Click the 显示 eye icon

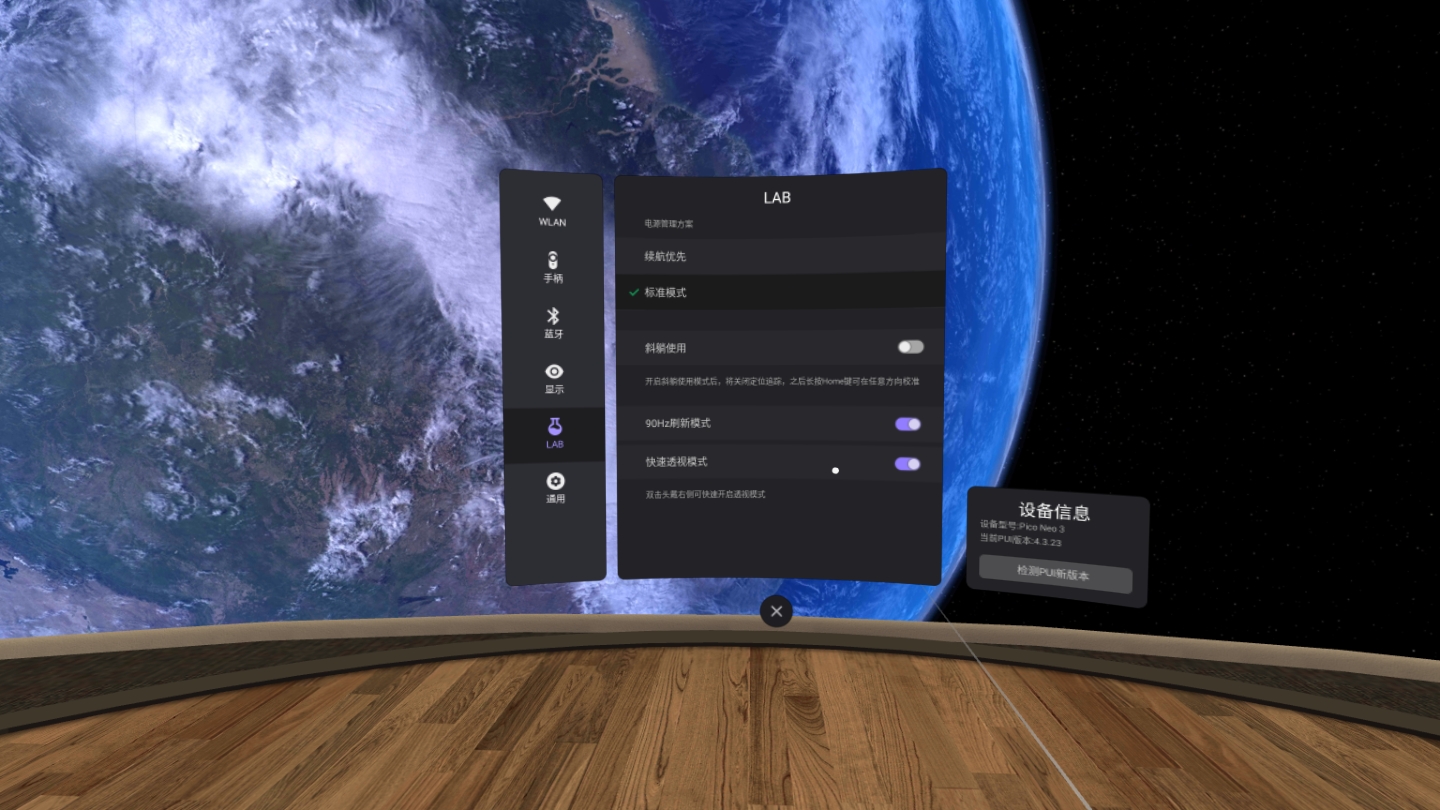click(x=554, y=372)
